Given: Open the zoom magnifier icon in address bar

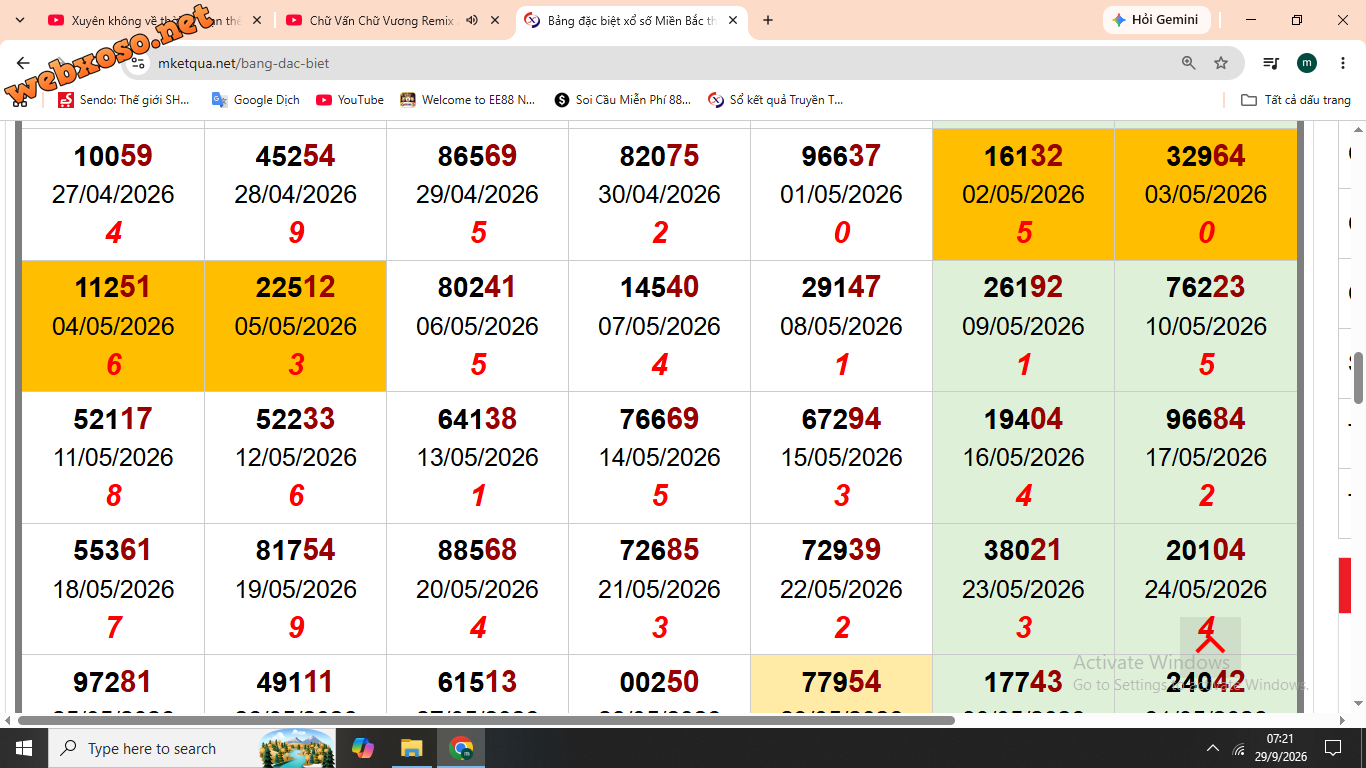Looking at the screenshot, I should (x=1188, y=63).
